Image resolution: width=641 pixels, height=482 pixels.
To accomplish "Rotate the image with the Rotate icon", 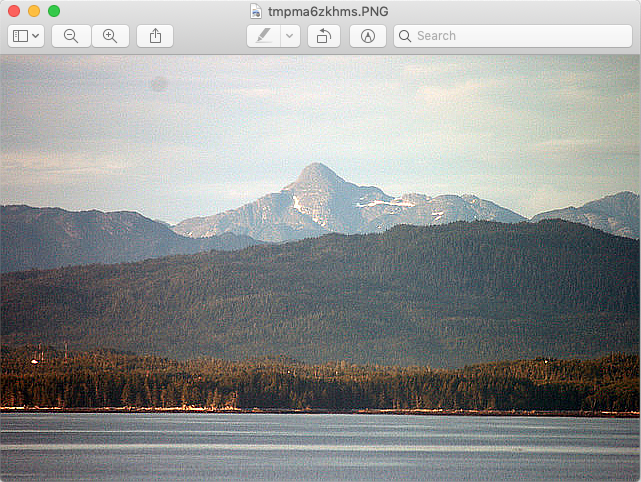I will (x=324, y=36).
